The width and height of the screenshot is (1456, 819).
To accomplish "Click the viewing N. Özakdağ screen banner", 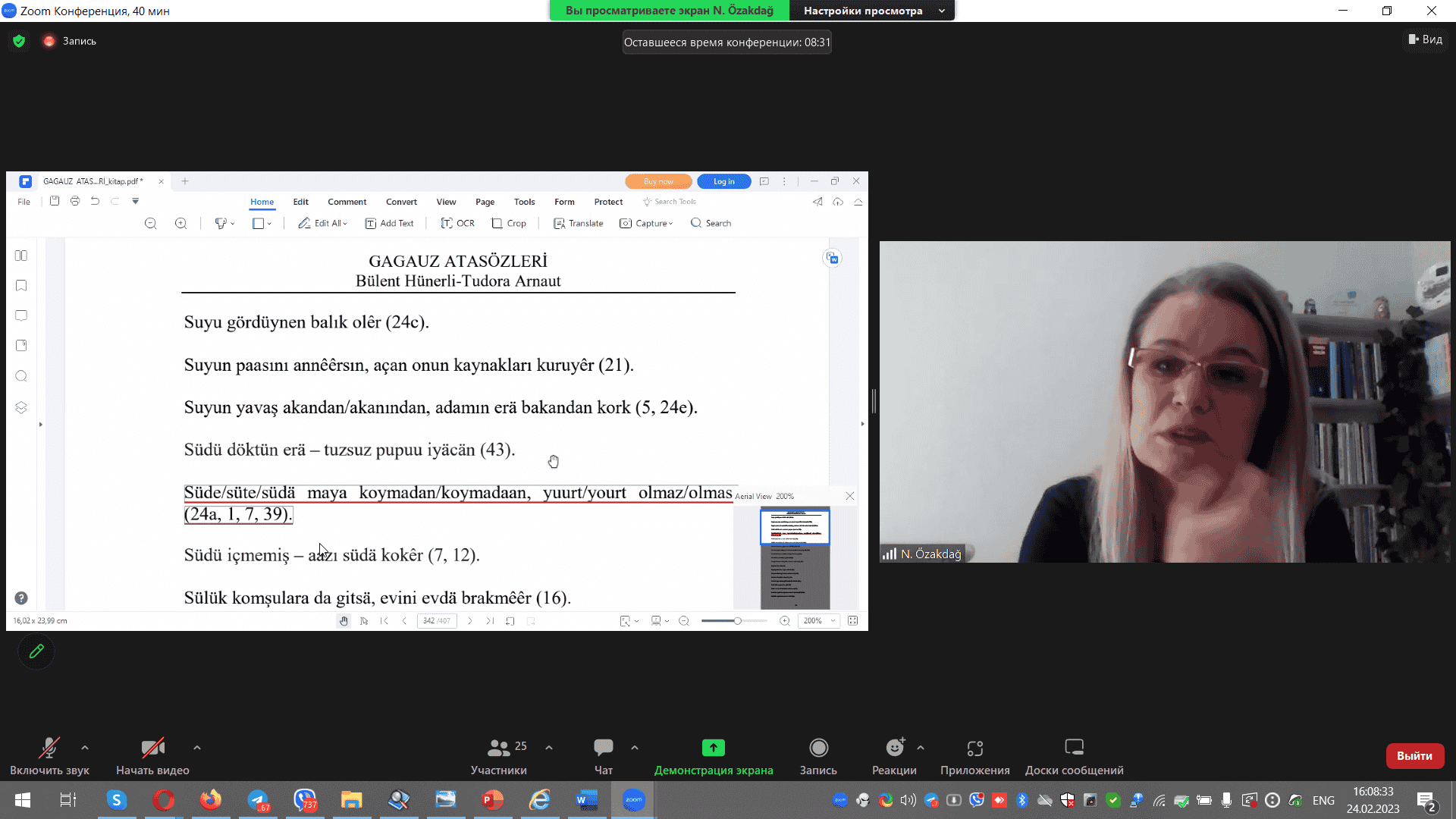I will (x=669, y=11).
